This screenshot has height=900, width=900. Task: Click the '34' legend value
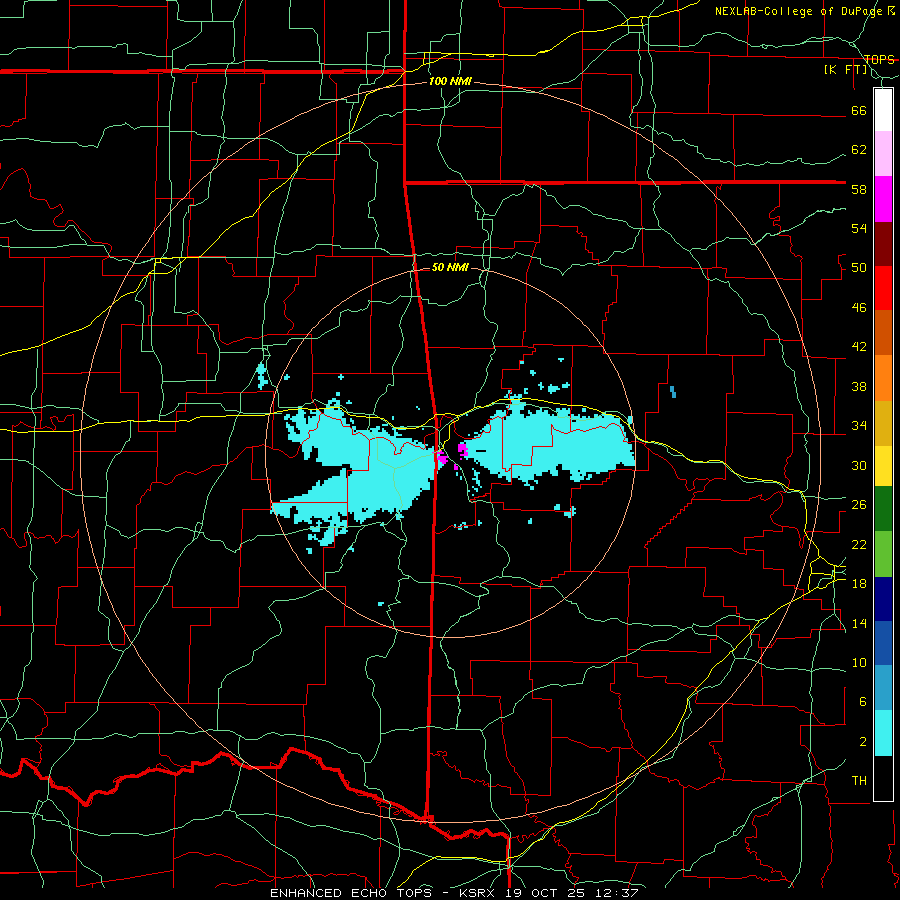click(859, 425)
